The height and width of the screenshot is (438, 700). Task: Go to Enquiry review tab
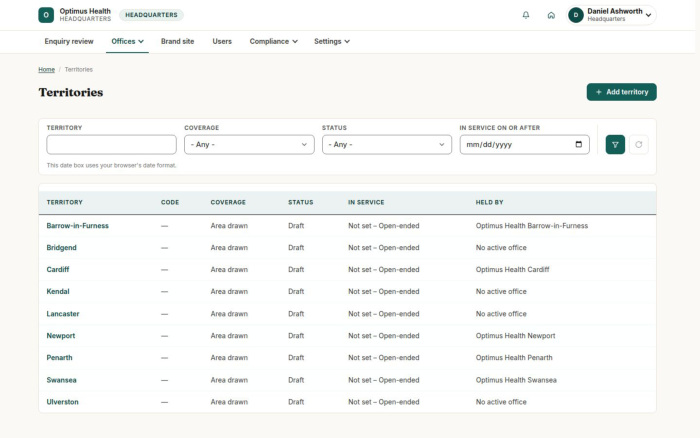69,42
